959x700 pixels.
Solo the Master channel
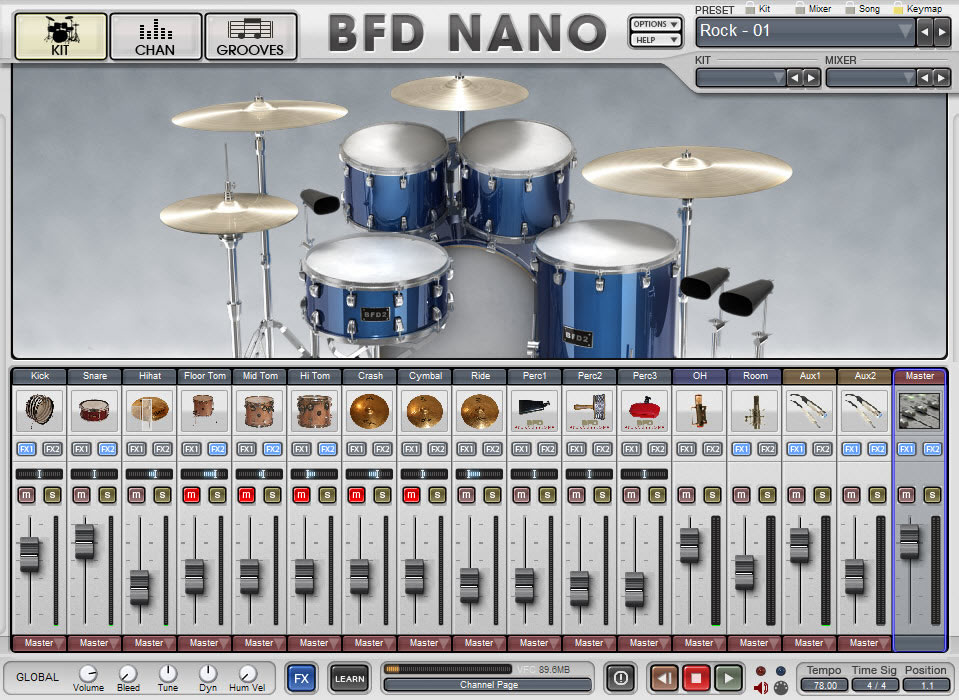tap(933, 495)
